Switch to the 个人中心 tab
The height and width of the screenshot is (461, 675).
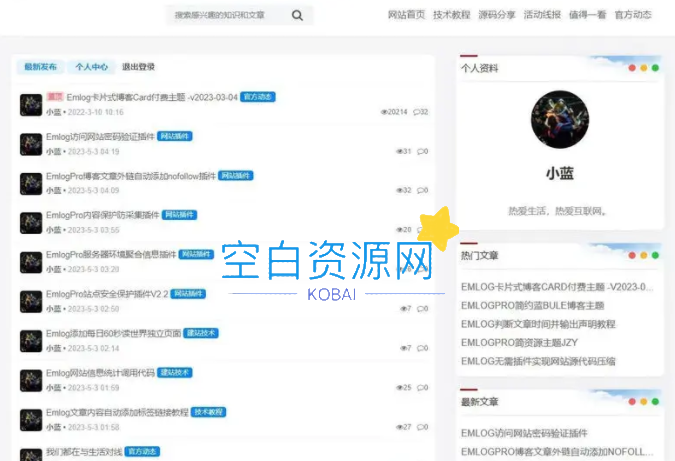(x=91, y=67)
